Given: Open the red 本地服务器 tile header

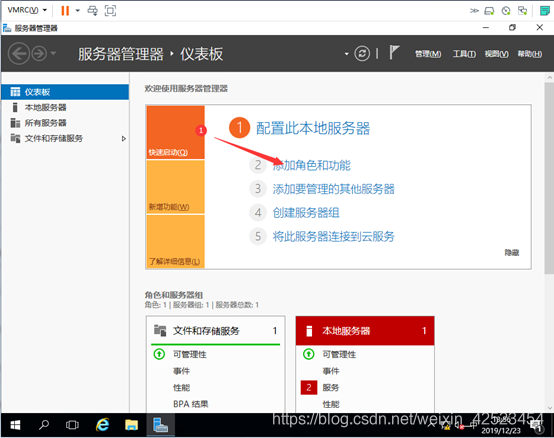Looking at the screenshot, I should tap(365, 331).
